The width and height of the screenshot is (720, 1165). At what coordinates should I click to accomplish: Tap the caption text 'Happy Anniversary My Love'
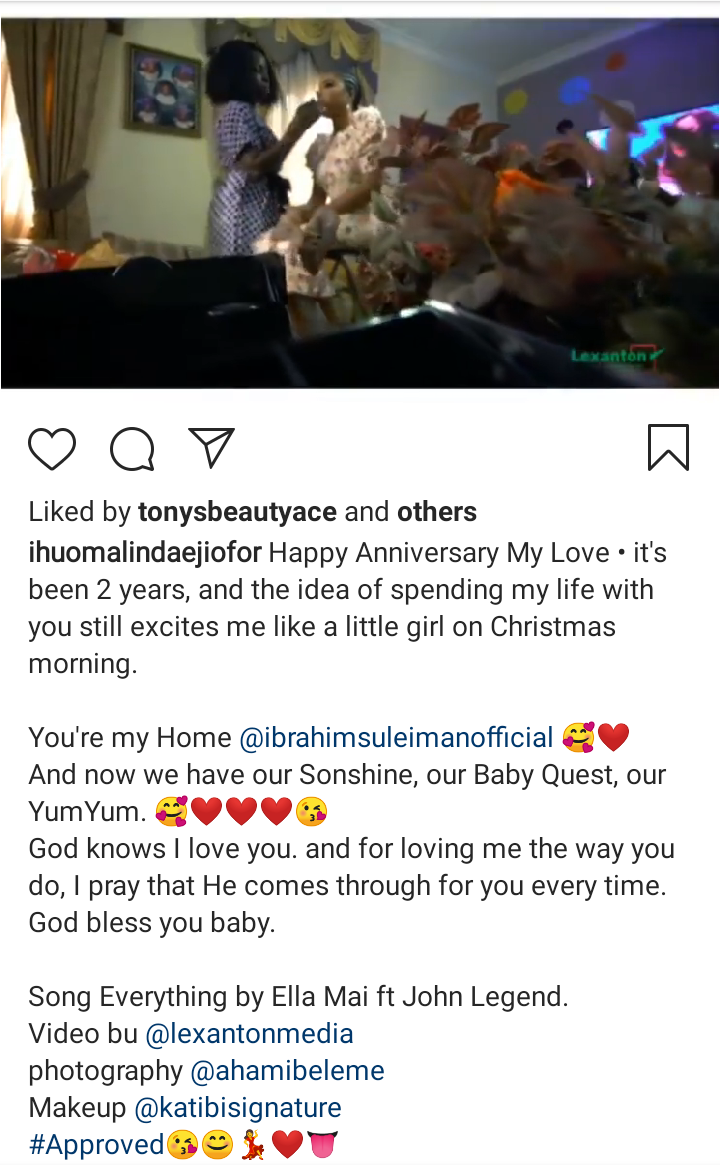point(439,553)
